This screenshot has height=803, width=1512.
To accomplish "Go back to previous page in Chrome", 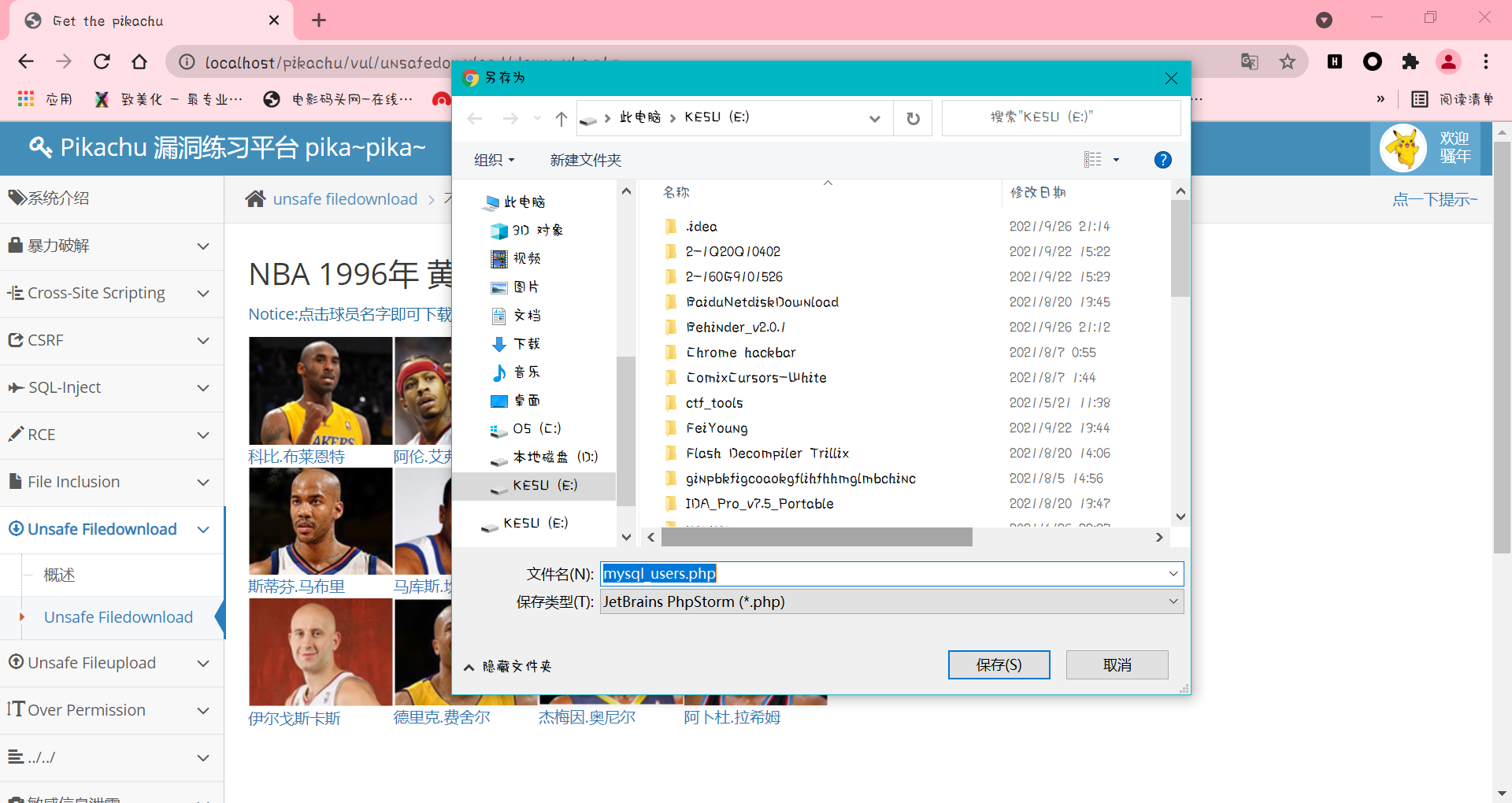I will (x=26, y=61).
